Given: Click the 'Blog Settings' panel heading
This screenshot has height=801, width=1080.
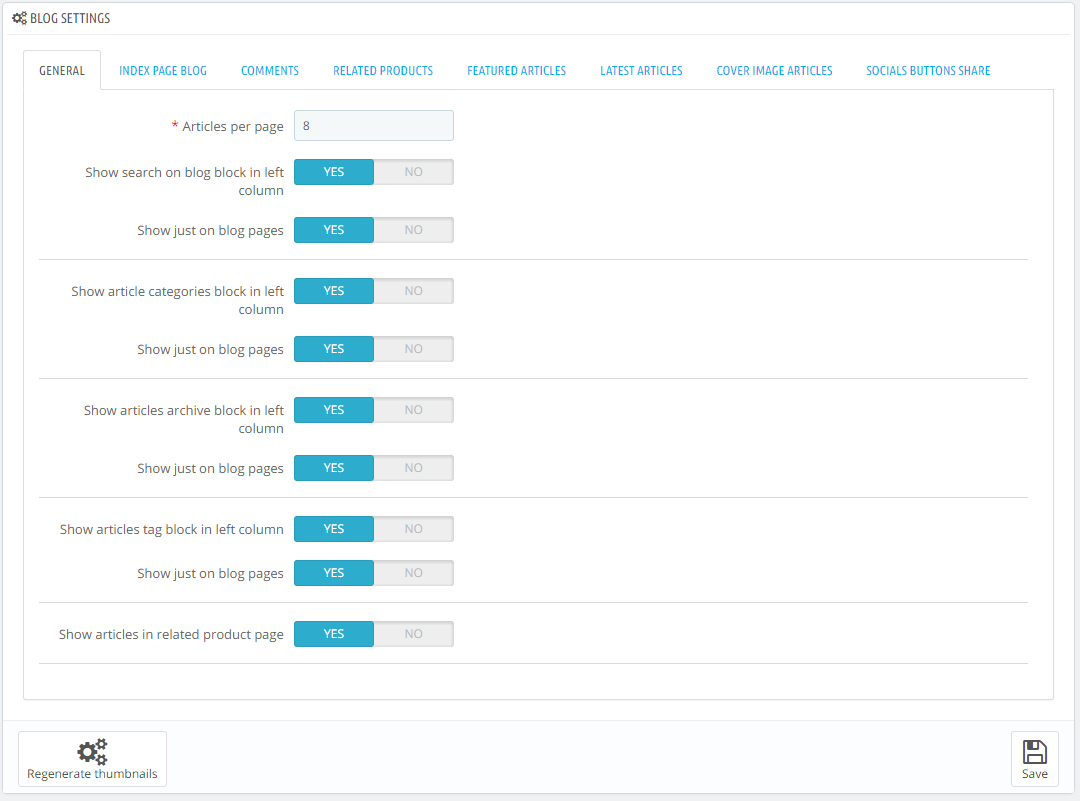Looking at the screenshot, I should 70,19.
